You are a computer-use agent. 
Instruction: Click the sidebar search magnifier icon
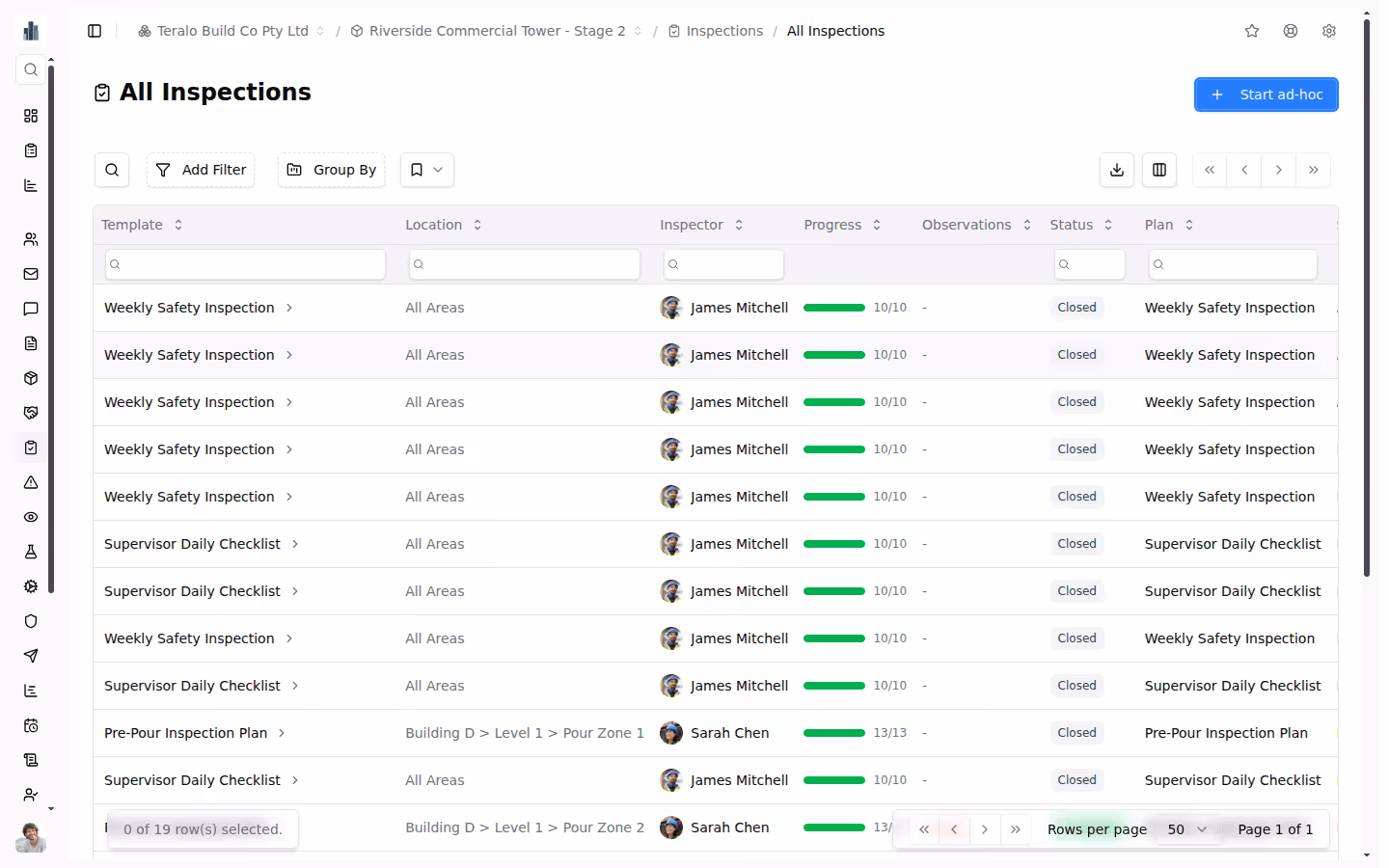(x=31, y=69)
